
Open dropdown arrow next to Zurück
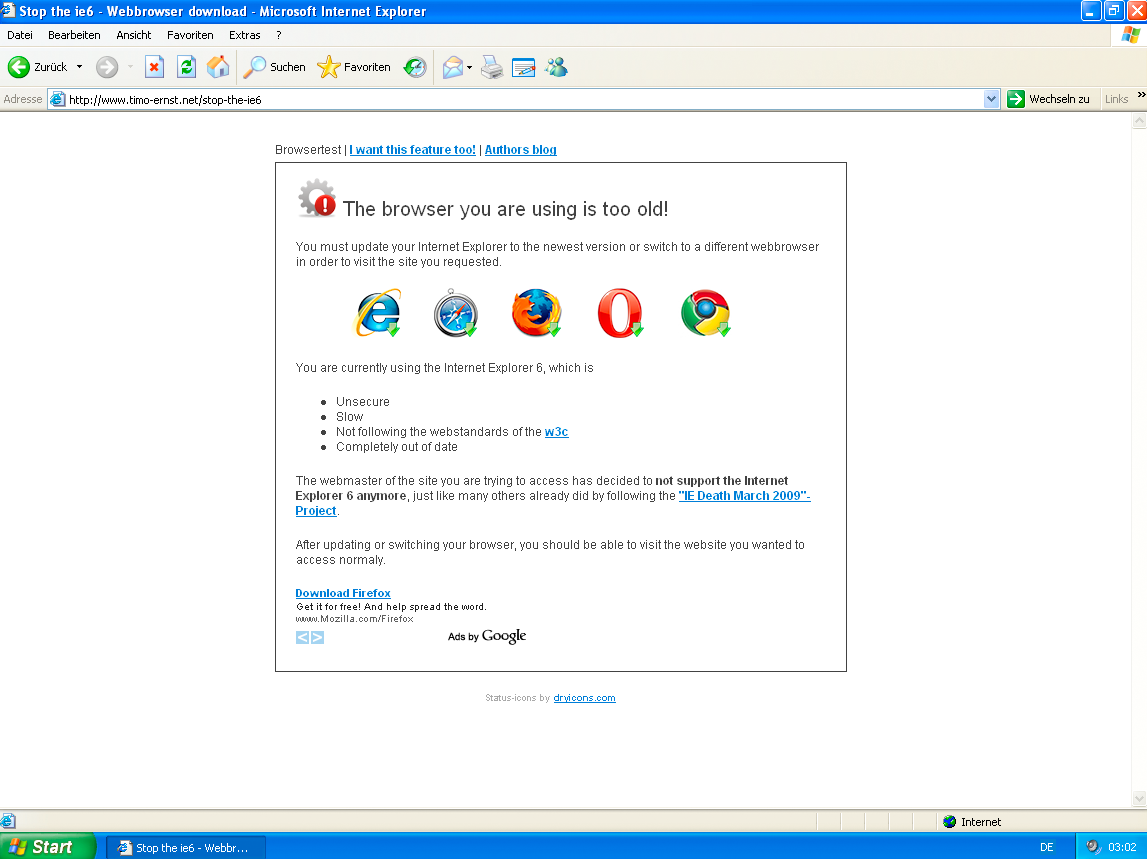pyautogui.click(x=79, y=67)
